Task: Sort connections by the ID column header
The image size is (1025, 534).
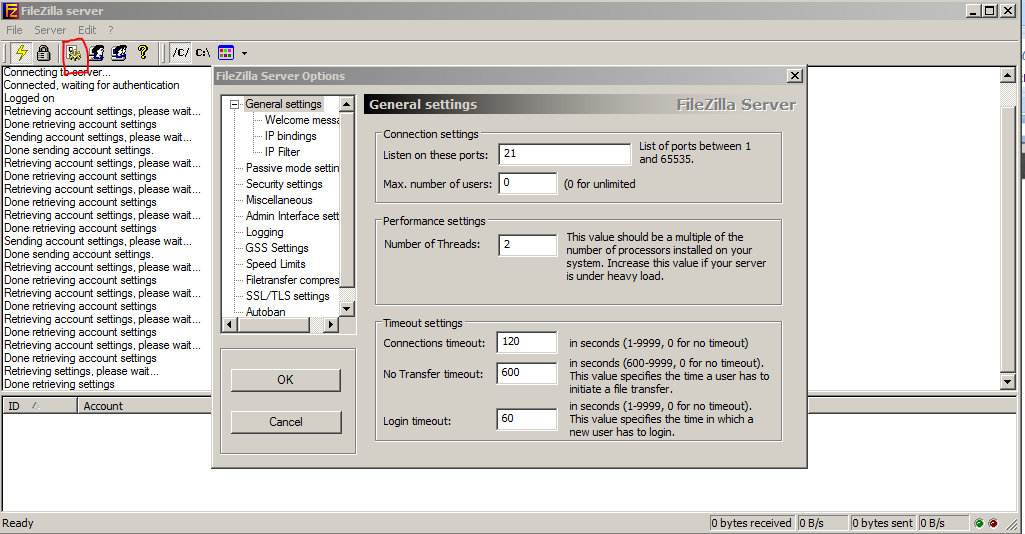Action: click(x=39, y=406)
